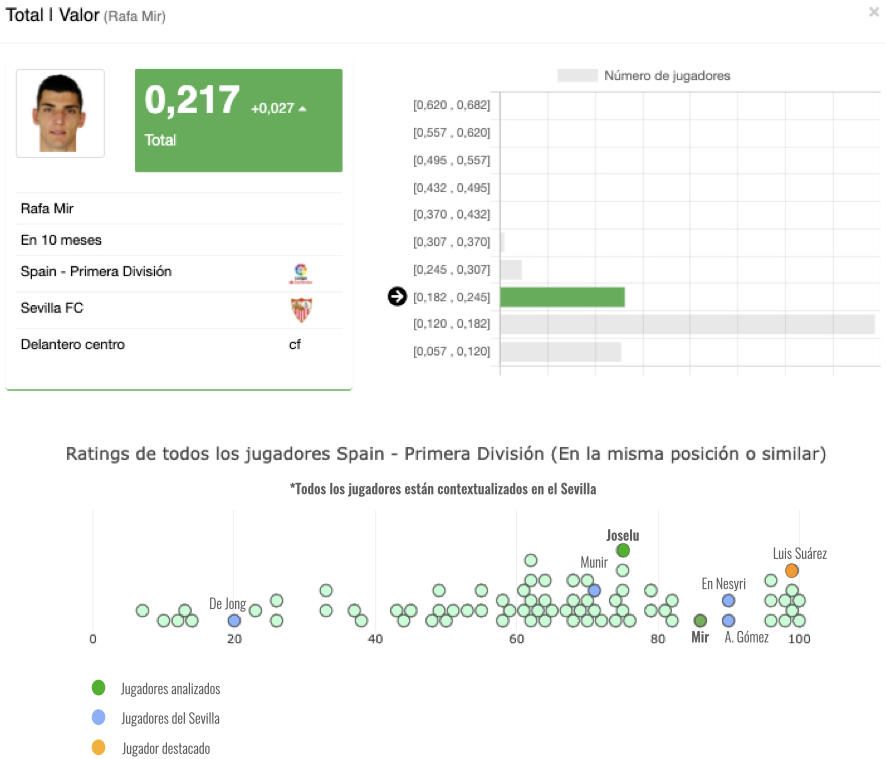
Task: Click the black arrow range indicator
Action: [x=397, y=297]
